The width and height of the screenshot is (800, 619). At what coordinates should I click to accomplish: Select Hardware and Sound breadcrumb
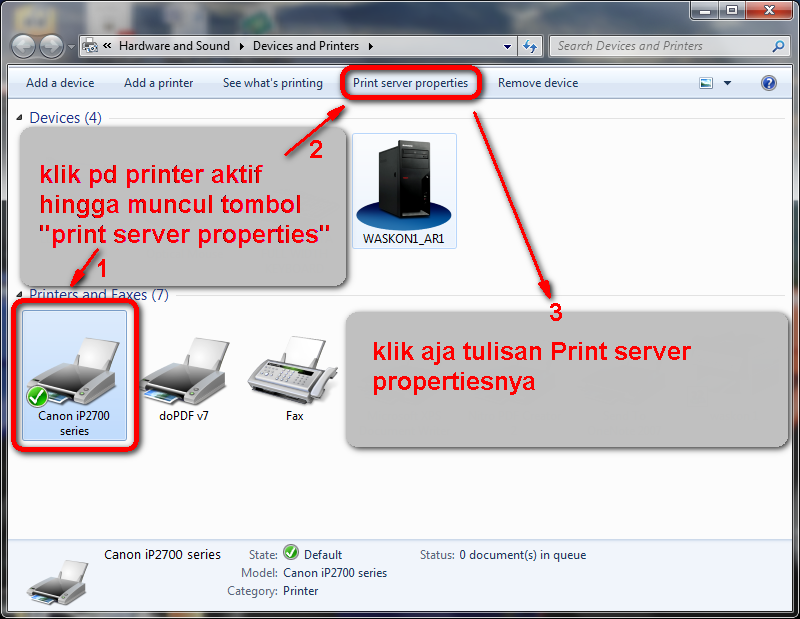[x=174, y=46]
